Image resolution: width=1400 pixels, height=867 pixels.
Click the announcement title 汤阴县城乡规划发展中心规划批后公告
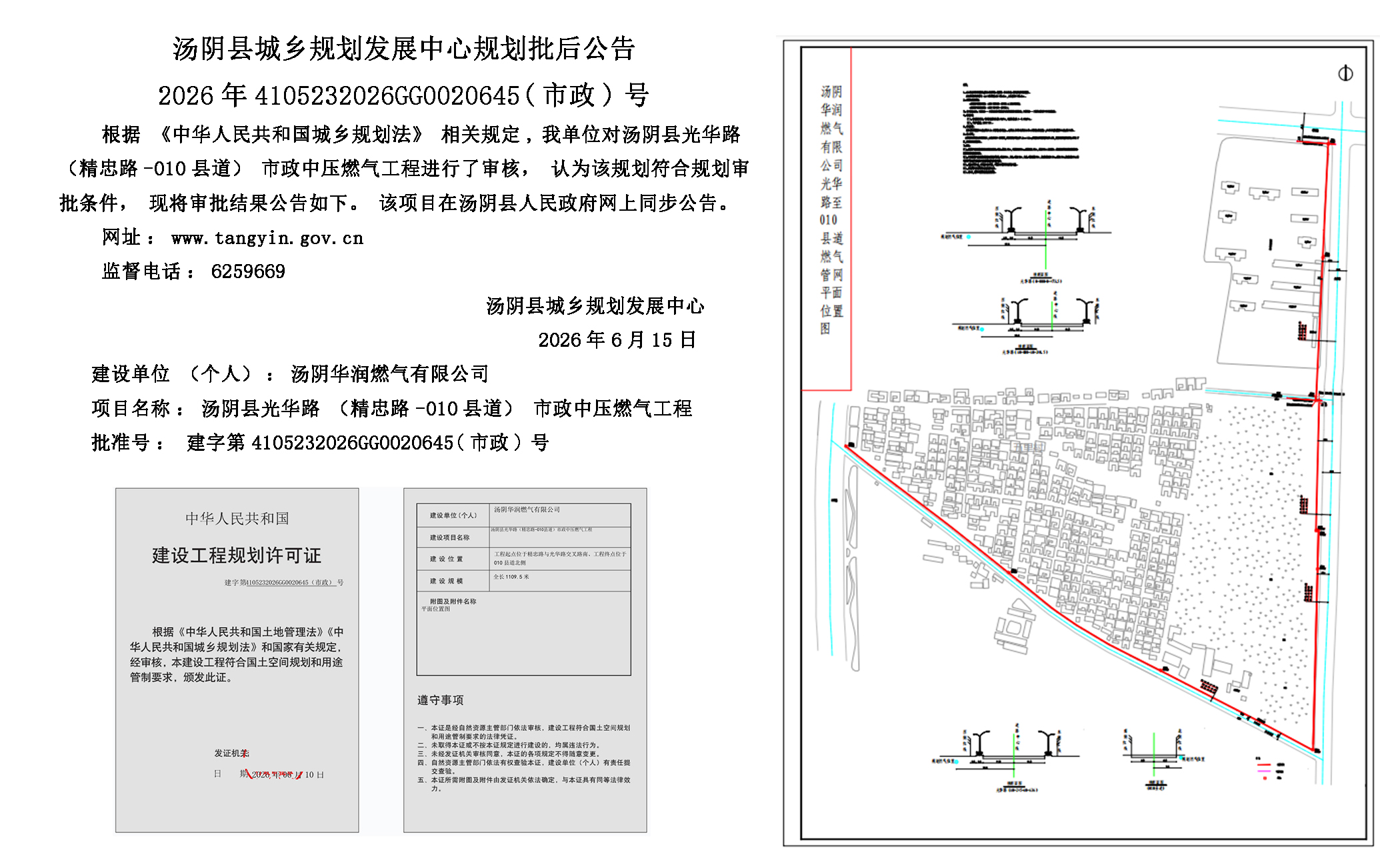pos(404,49)
